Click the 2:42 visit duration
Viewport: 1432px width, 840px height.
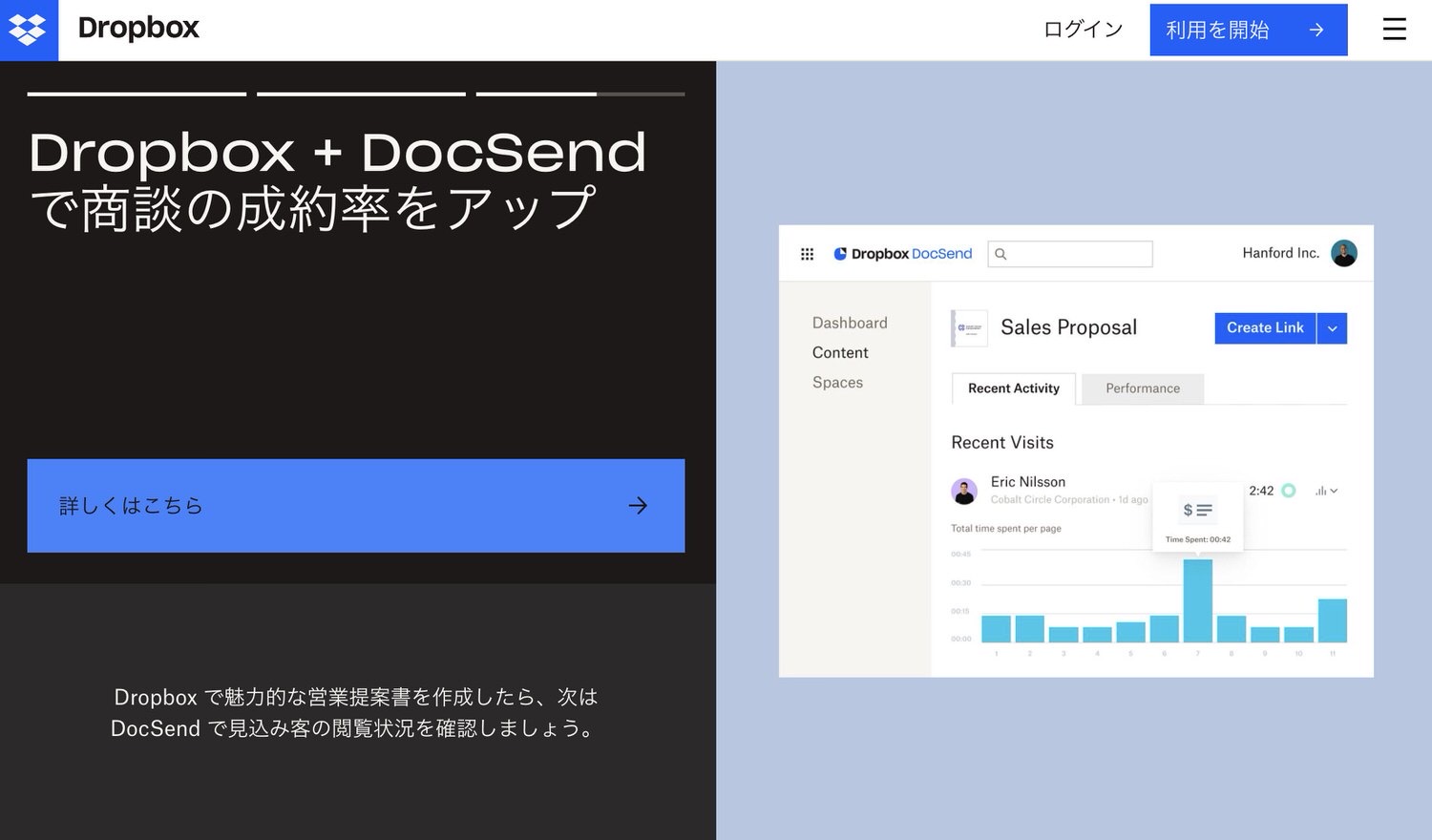(1261, 491)
